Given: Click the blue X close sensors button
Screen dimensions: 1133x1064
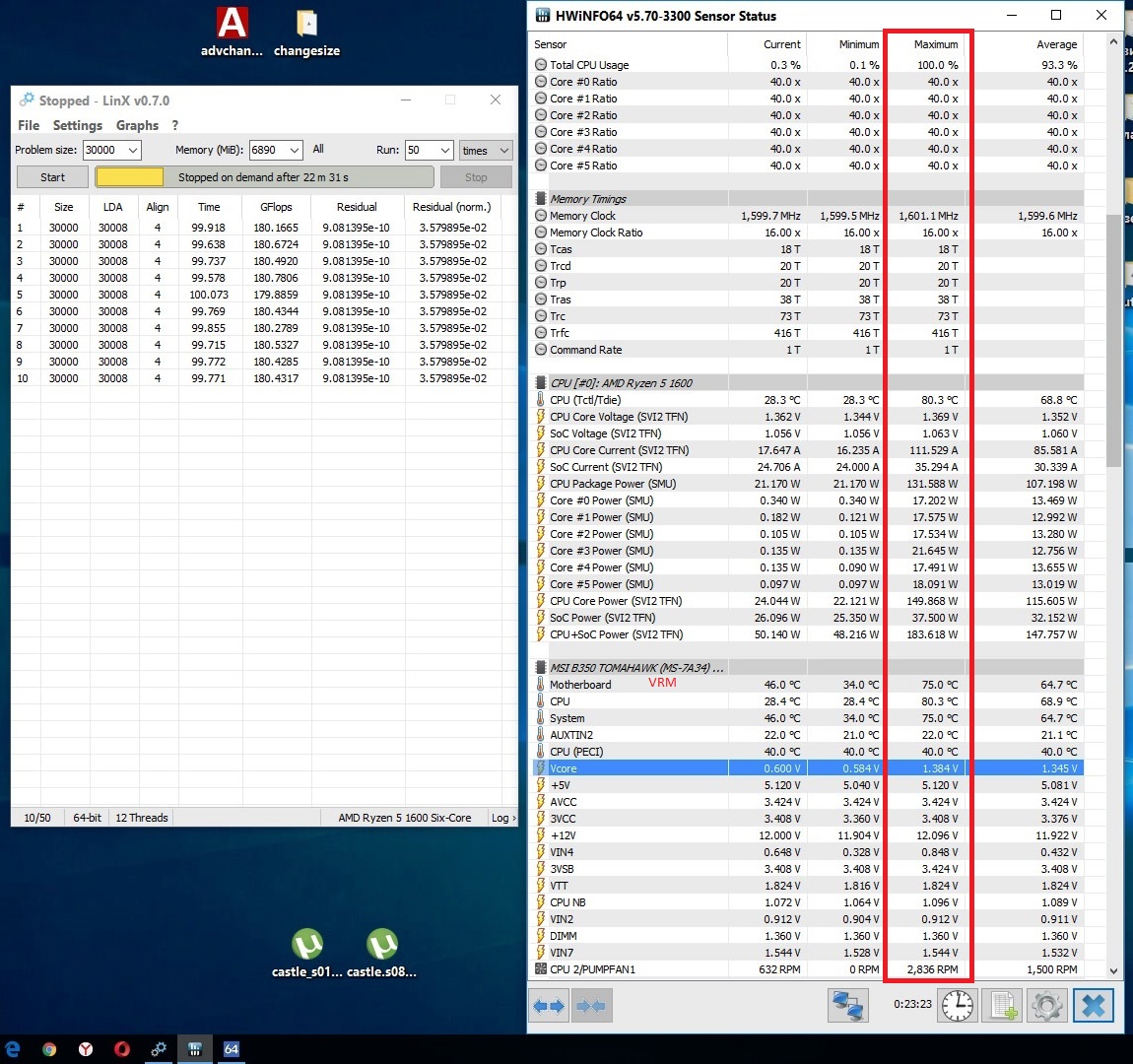Looking at the screenshot, I should [1093, 1006].
